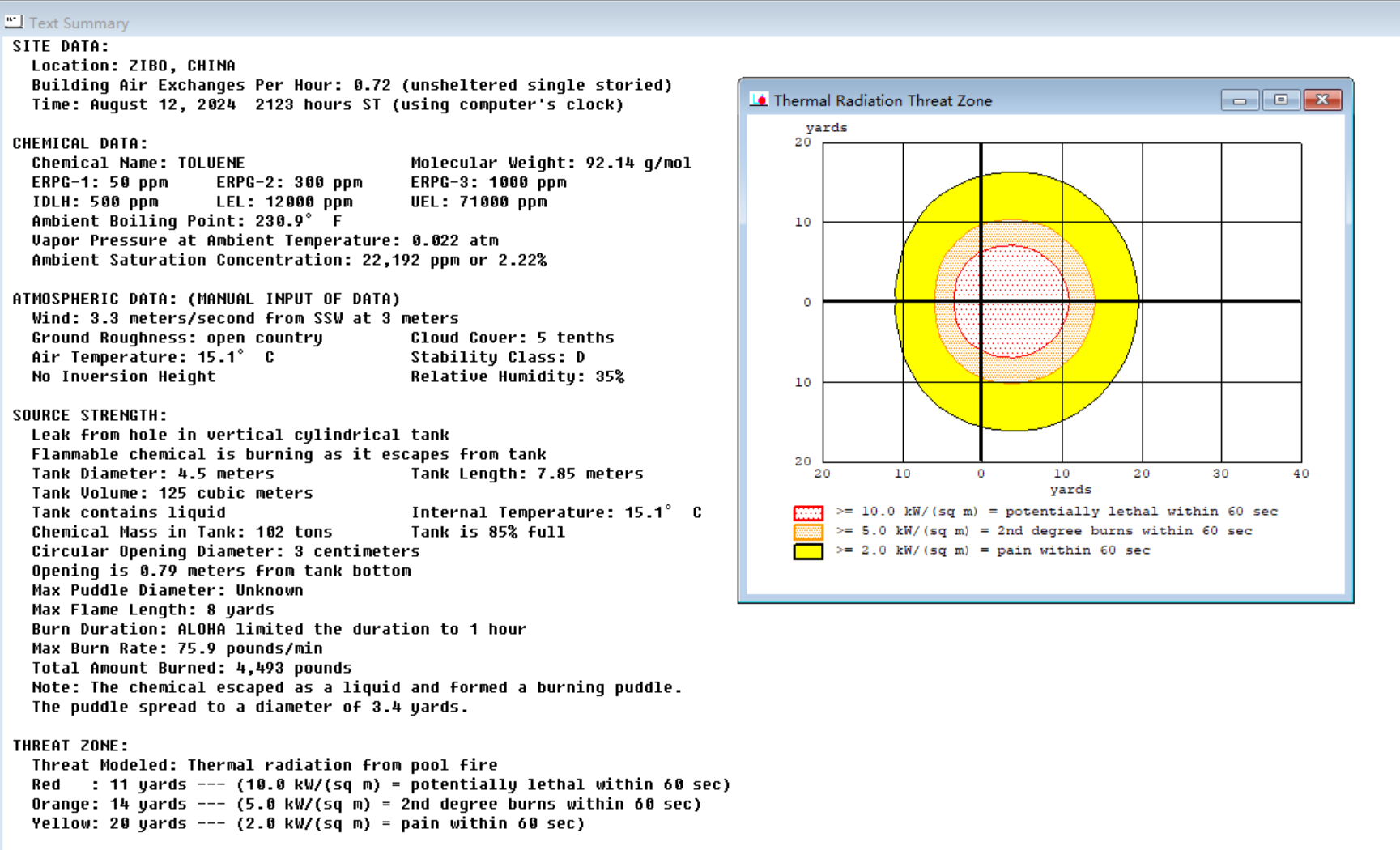Image resolution: width=1400 pixels, height=850 pixels.
Task: Click 'Threat Modeled: Thermal radiation from pool fire'
Action: pos(264,765)
